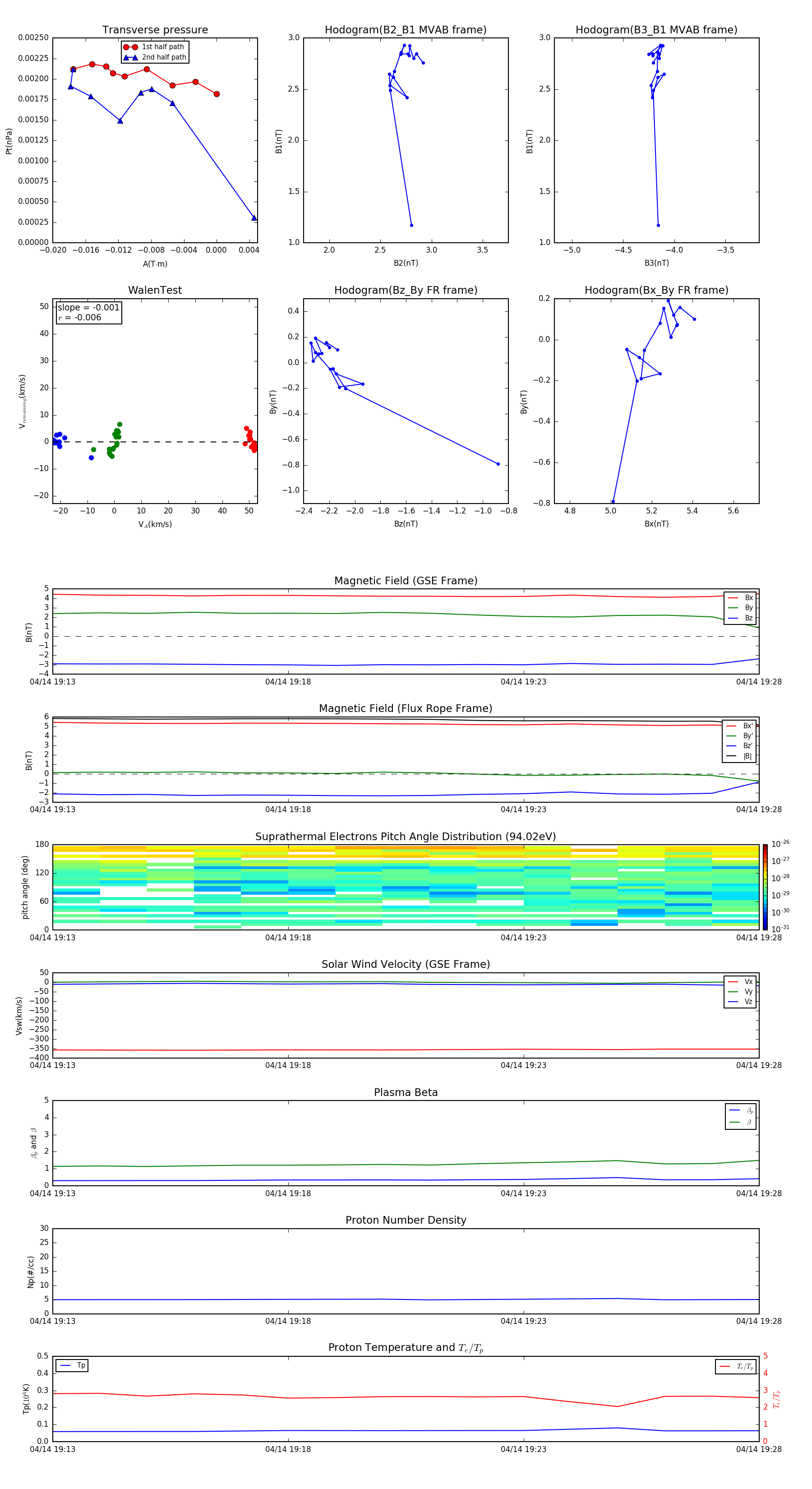Click the last blue triangle point in the pressure plot
Image resolution: width=812 pixels, height=1489 pixels.
click(x=254, y=218)
